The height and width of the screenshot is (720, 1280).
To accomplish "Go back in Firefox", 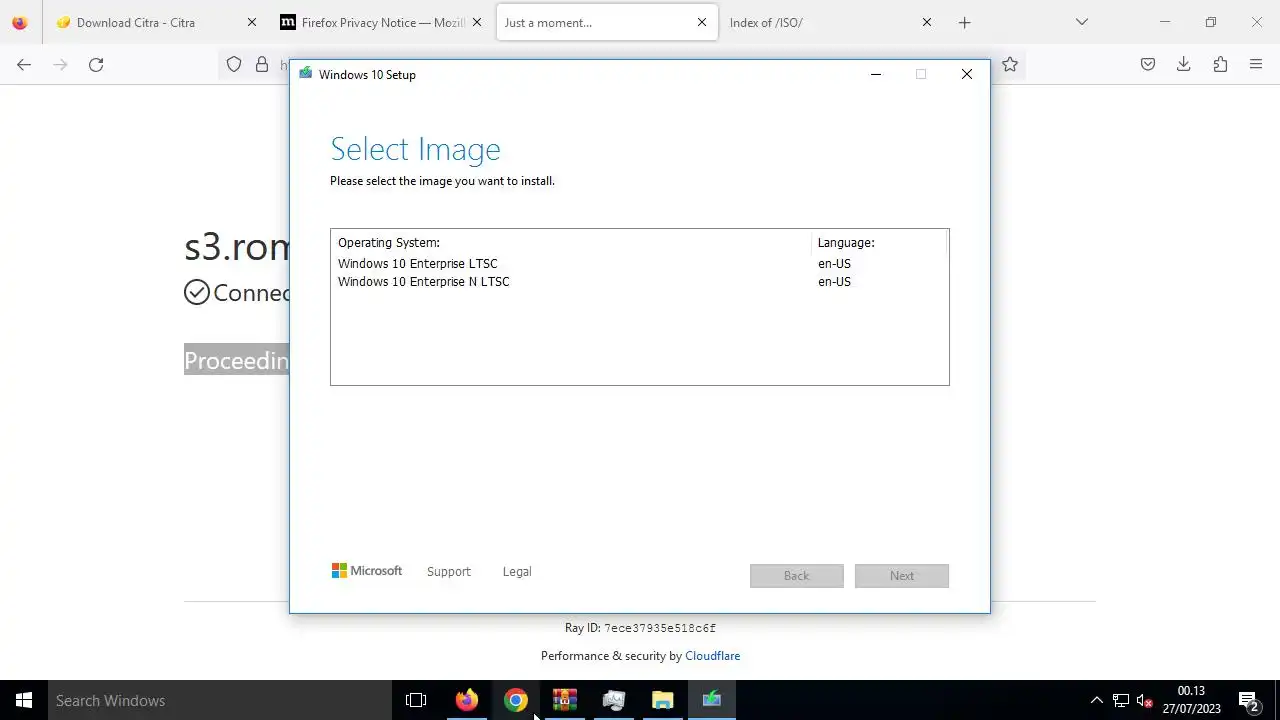I will pos(24,65).
